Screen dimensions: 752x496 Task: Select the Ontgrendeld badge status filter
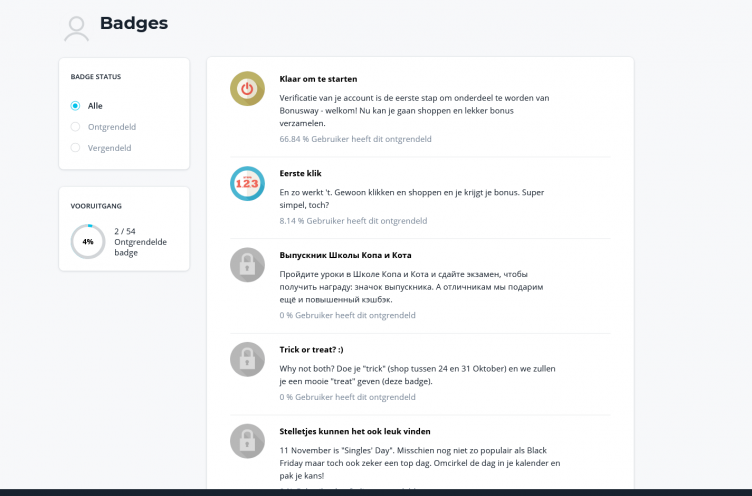point(76,127)
